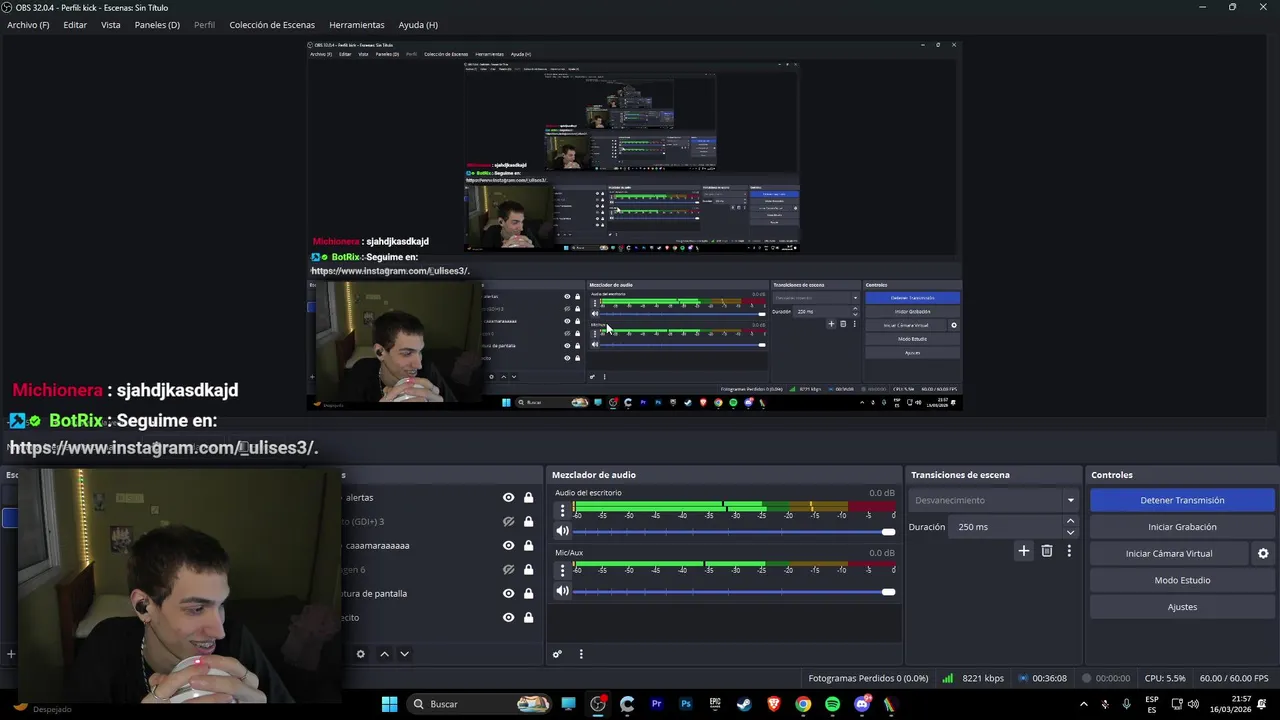Open Editar menu
This screenshot has width=1280, height=720.
point(75,25)
